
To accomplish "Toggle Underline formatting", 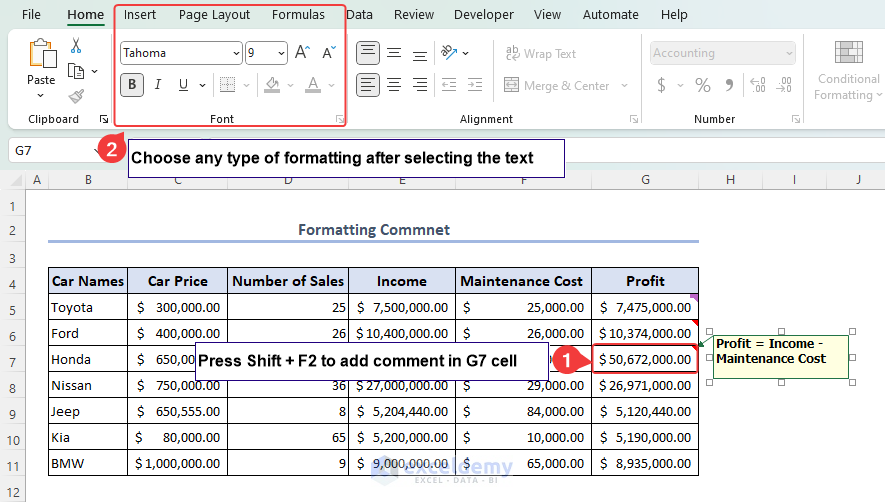I will (183, 85).
